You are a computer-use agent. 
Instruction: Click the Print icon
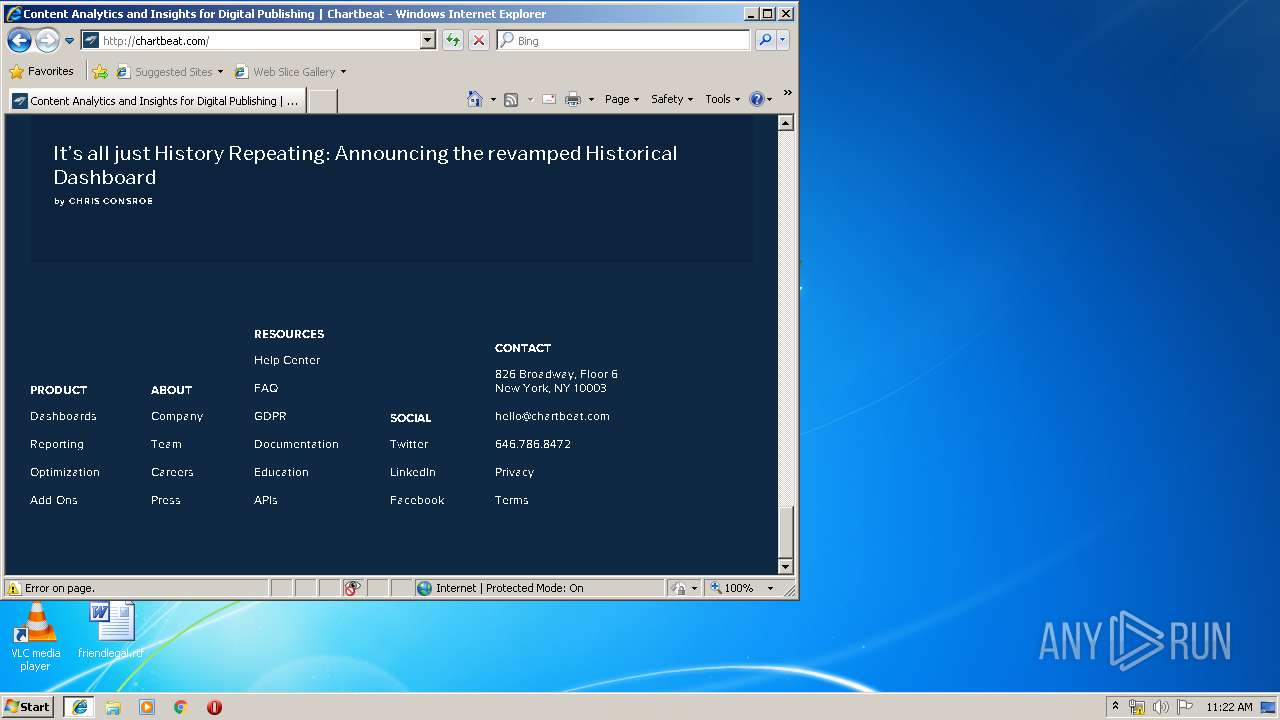[x=573, y=99]
